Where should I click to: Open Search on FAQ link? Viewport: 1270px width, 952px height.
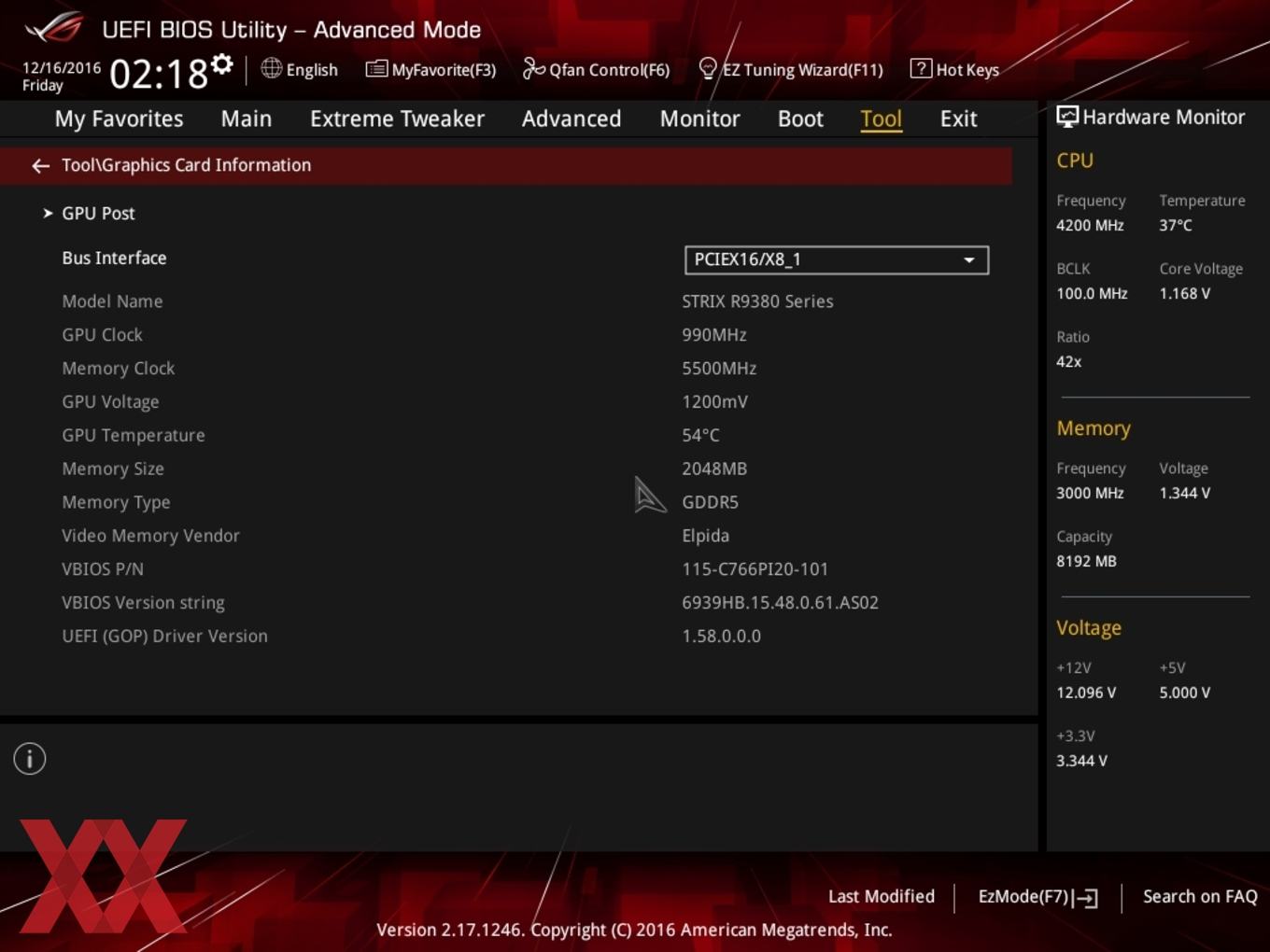point(1200,896)
